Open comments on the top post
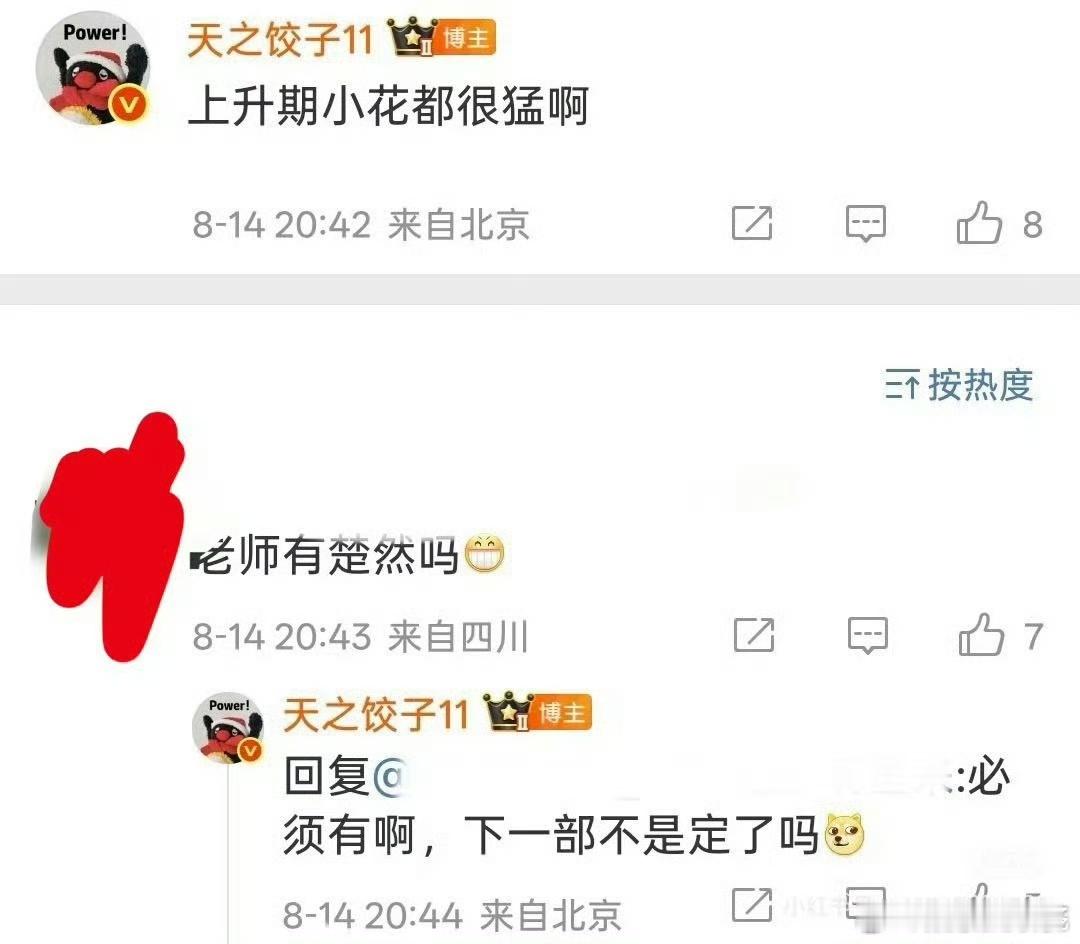The image size is (1080, 944). [x=866, y=223]
